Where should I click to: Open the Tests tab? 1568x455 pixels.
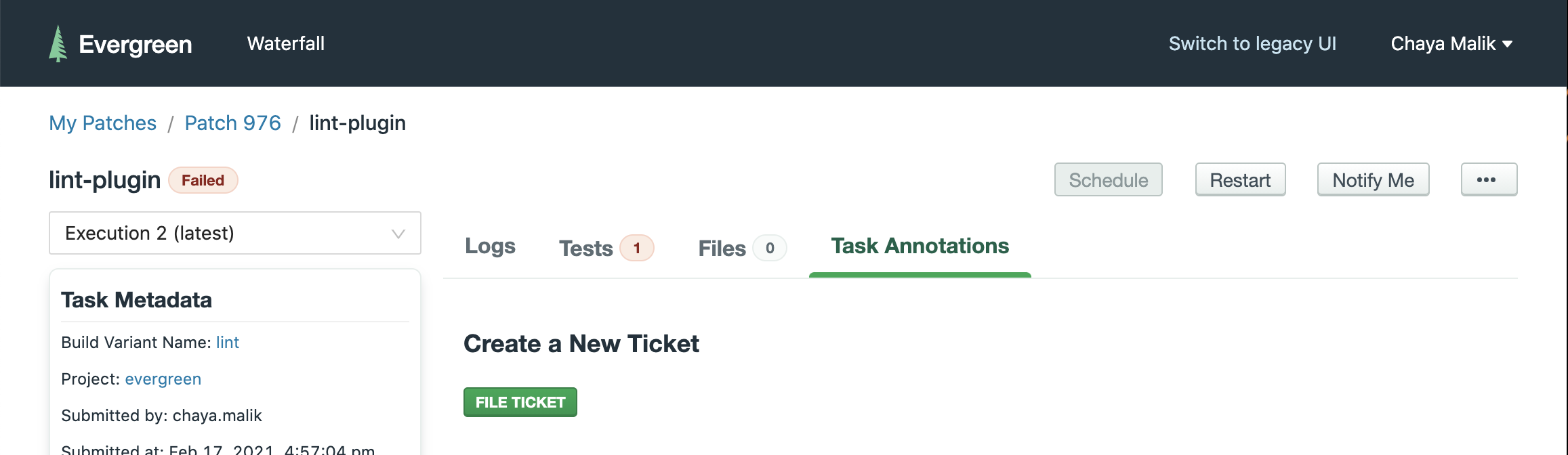[x=586, y=248]
